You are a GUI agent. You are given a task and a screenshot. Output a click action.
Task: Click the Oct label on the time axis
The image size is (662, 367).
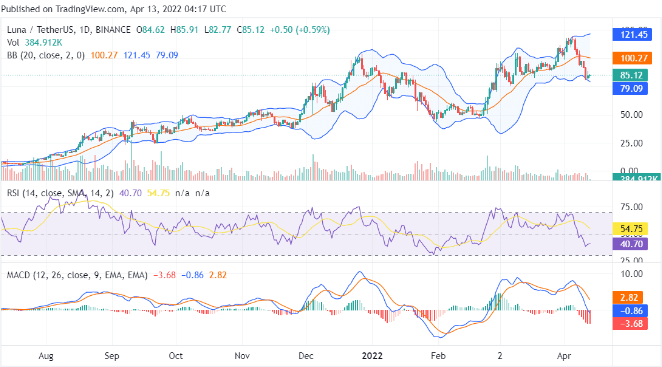point(176,356)
